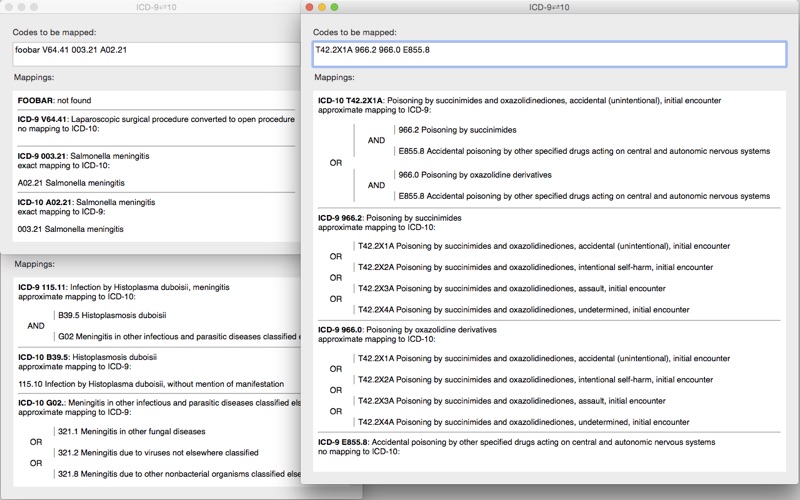This screenshot has width=800, height=500.
Task: Click the 966.0 Poisoning by oxazolidine derivatives entry
Action: pos(474,175)
